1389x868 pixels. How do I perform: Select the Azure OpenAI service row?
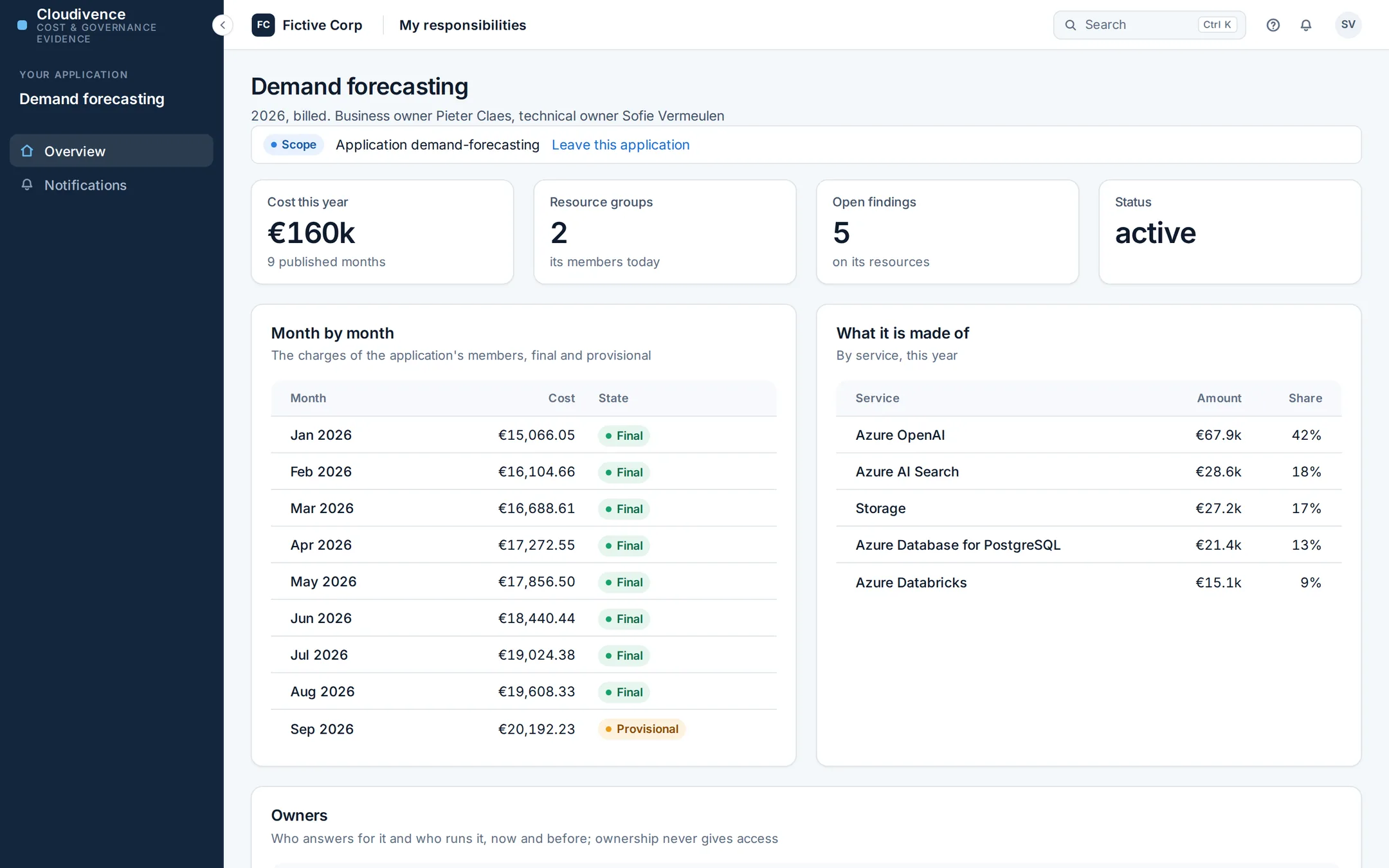[1088, 435]
